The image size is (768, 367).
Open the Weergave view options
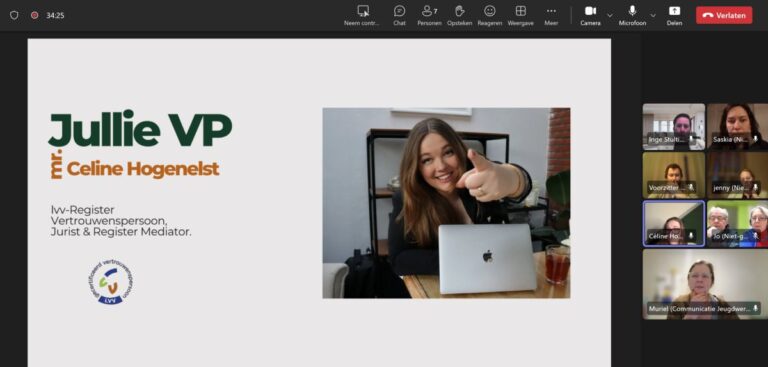pos(521,15)
